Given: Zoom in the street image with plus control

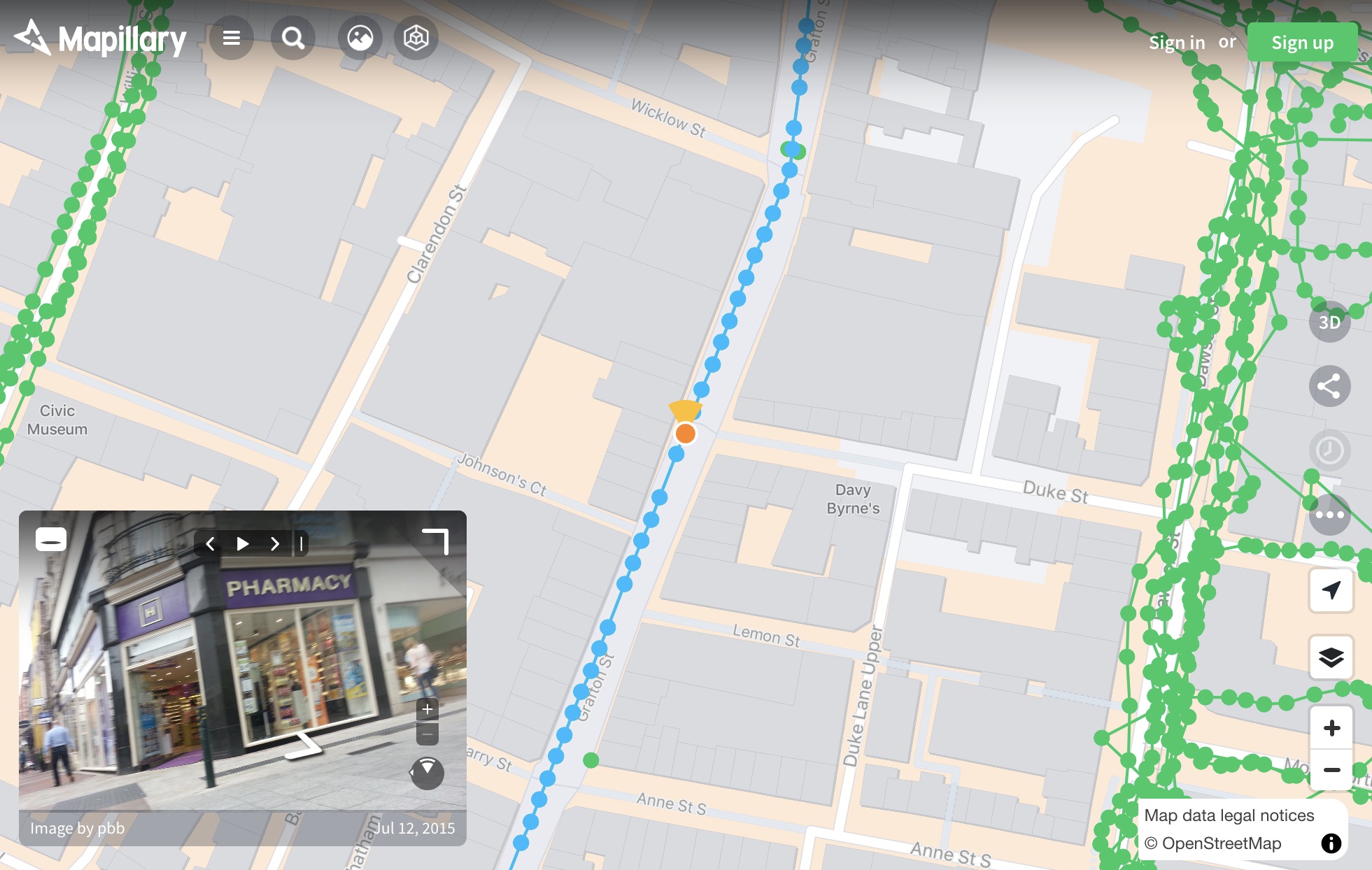Looking at the screenshot, I should pos(429,709).
